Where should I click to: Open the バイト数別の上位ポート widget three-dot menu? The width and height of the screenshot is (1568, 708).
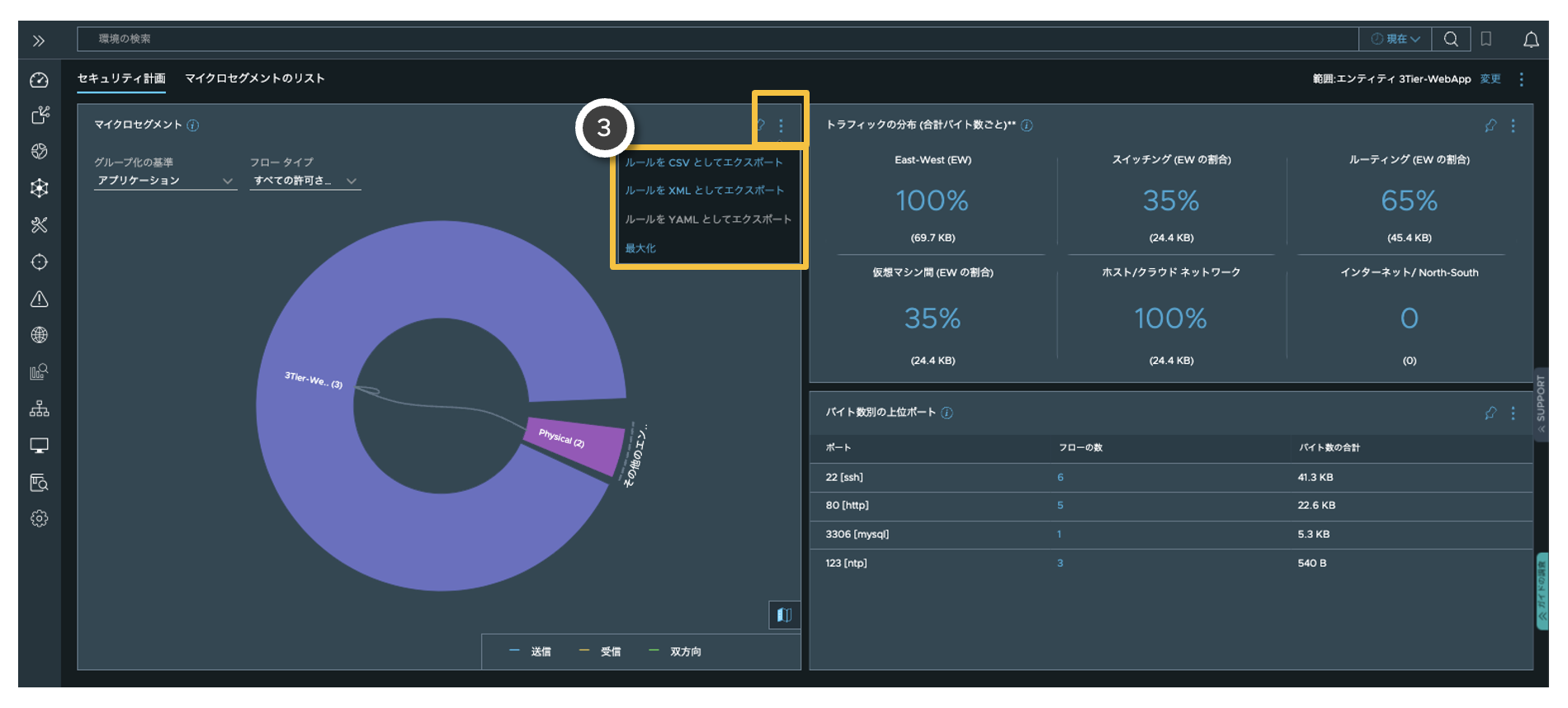coord(1513,413)
